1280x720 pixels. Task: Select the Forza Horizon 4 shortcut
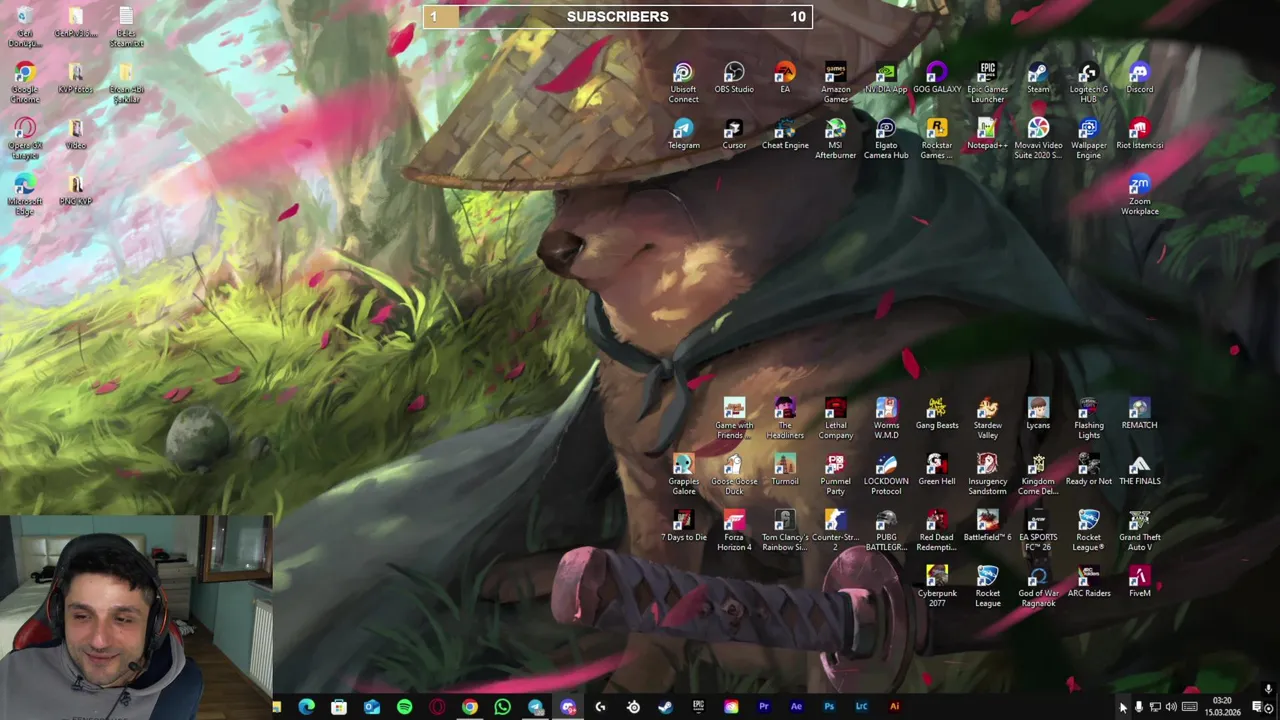tap(734, 530)
